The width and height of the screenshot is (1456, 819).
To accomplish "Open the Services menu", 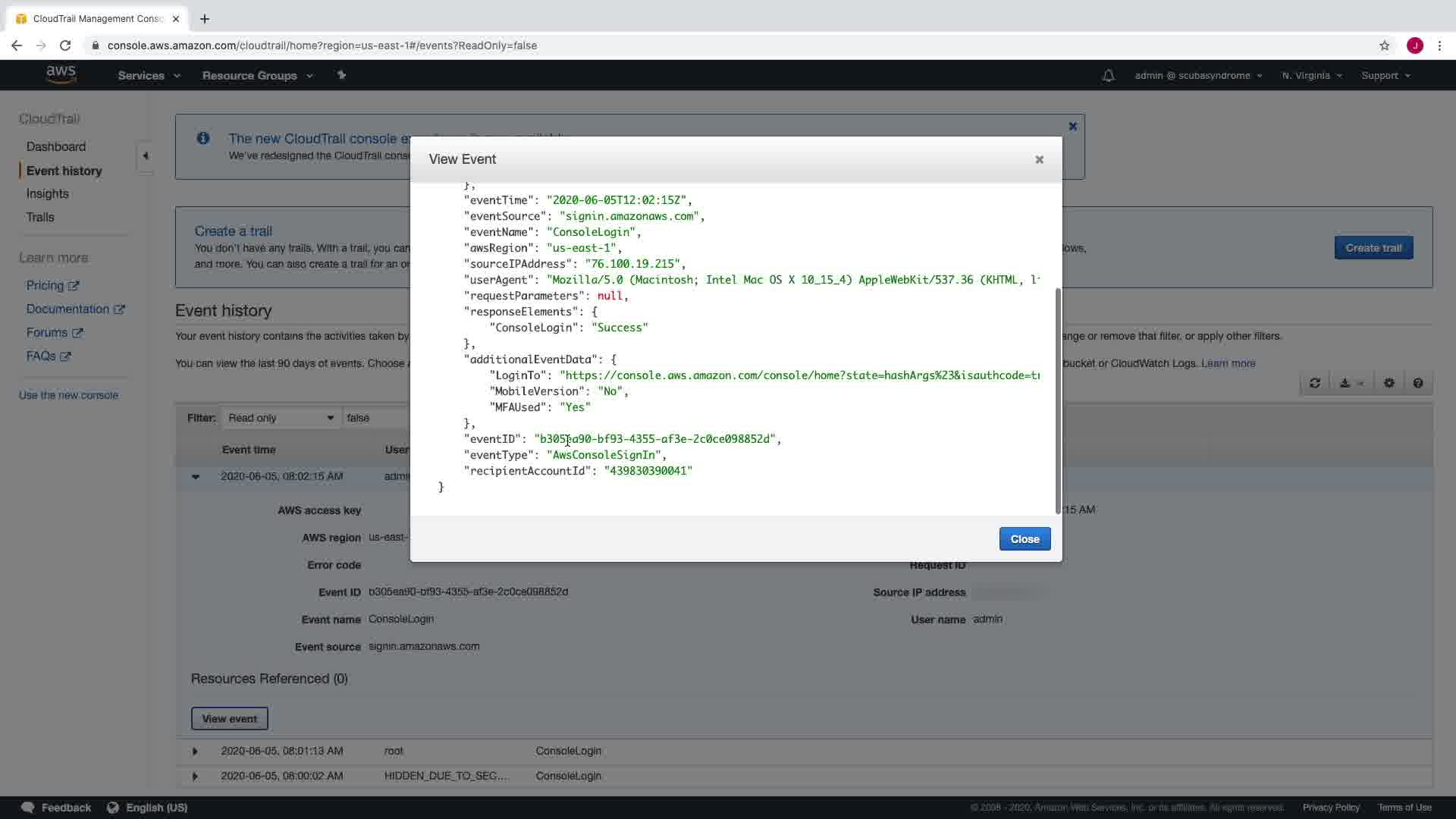I will coord(149,76).
